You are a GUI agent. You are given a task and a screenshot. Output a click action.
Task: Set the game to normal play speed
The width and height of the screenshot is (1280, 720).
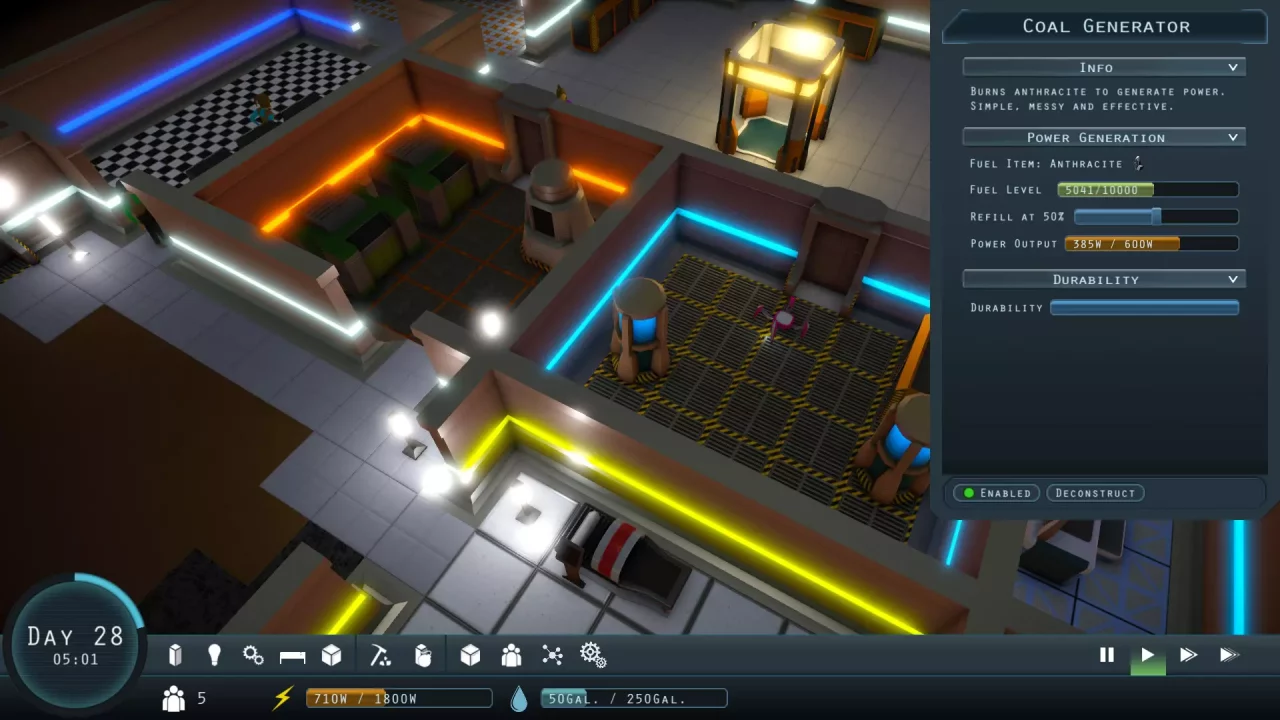1147,655
